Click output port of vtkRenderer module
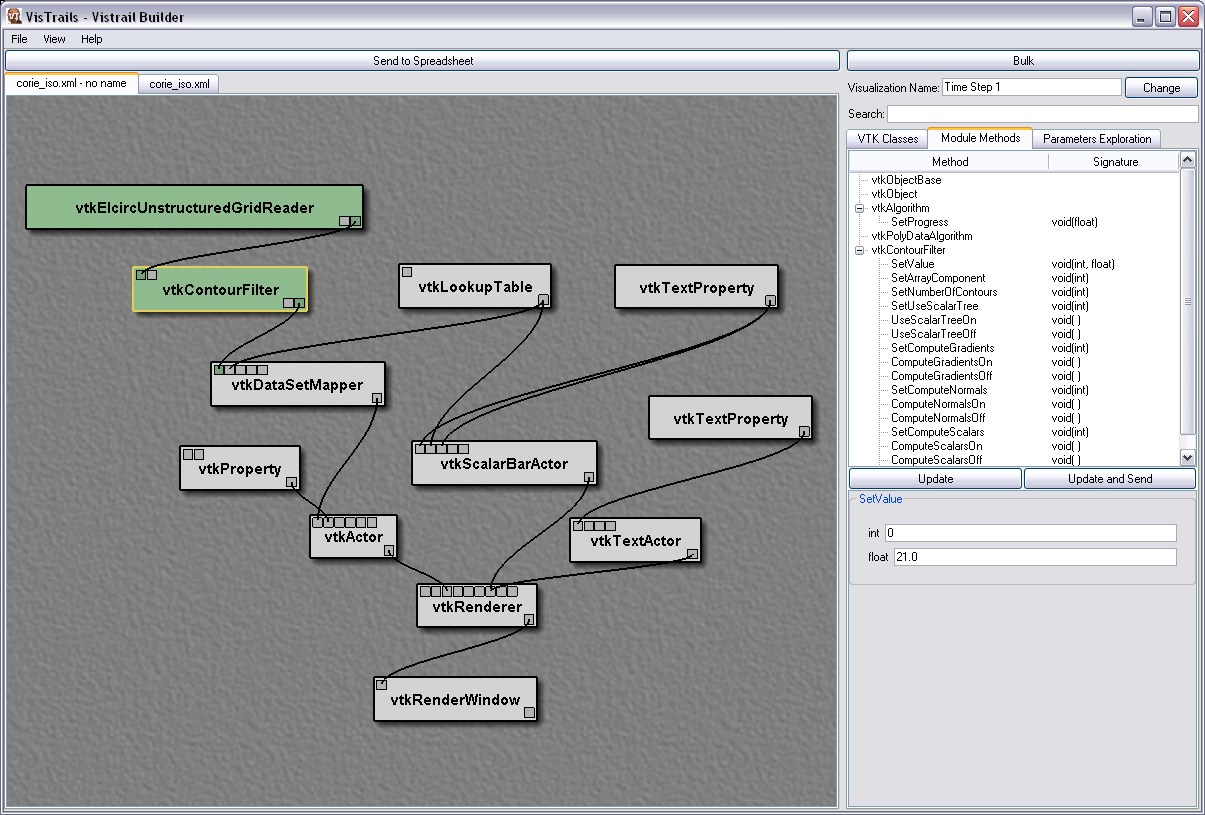This screenshot has width=1205, height=815. pos(529,619)
